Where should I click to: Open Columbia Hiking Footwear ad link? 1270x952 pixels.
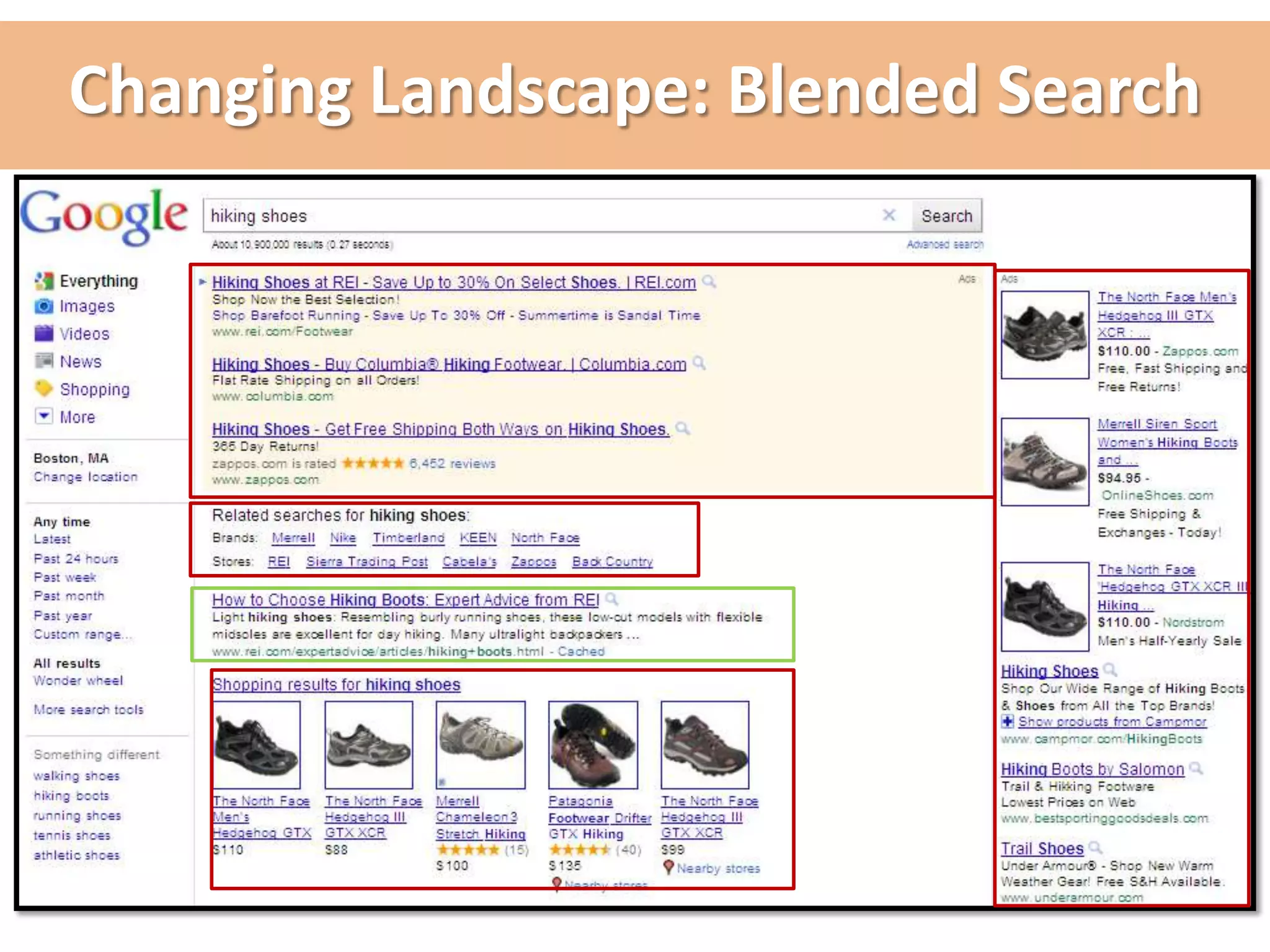click(x=449, y=364)
